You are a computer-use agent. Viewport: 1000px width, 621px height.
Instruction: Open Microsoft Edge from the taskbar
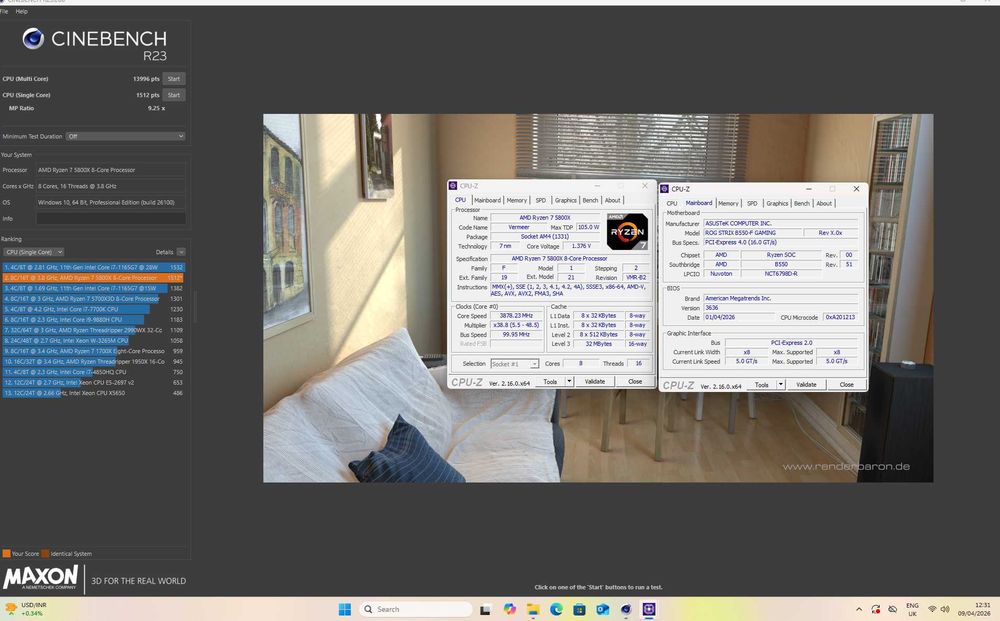coord(556,609)
